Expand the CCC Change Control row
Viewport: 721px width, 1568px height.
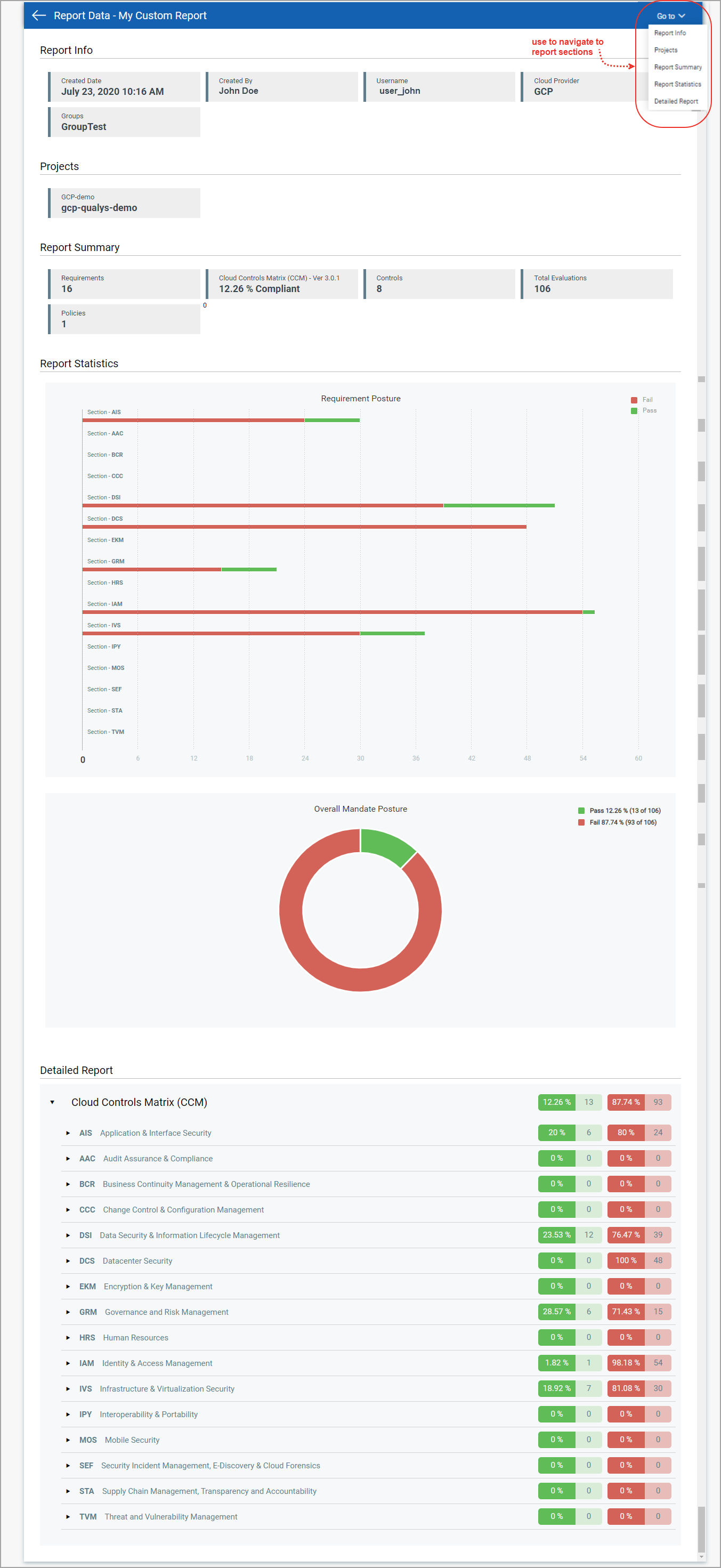[68, 1209]
